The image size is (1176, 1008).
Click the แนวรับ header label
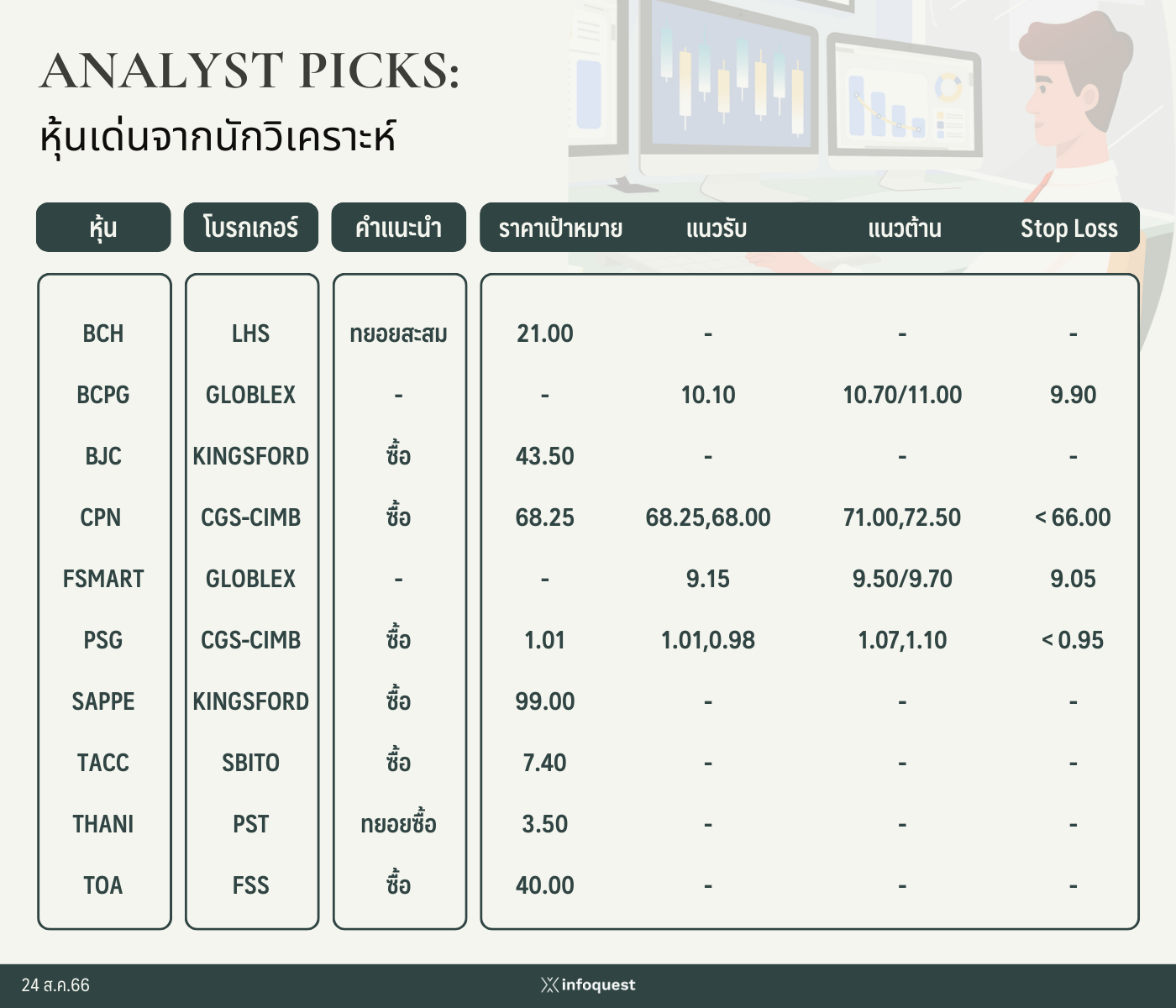pyautogui.click(x=717, y=228)
